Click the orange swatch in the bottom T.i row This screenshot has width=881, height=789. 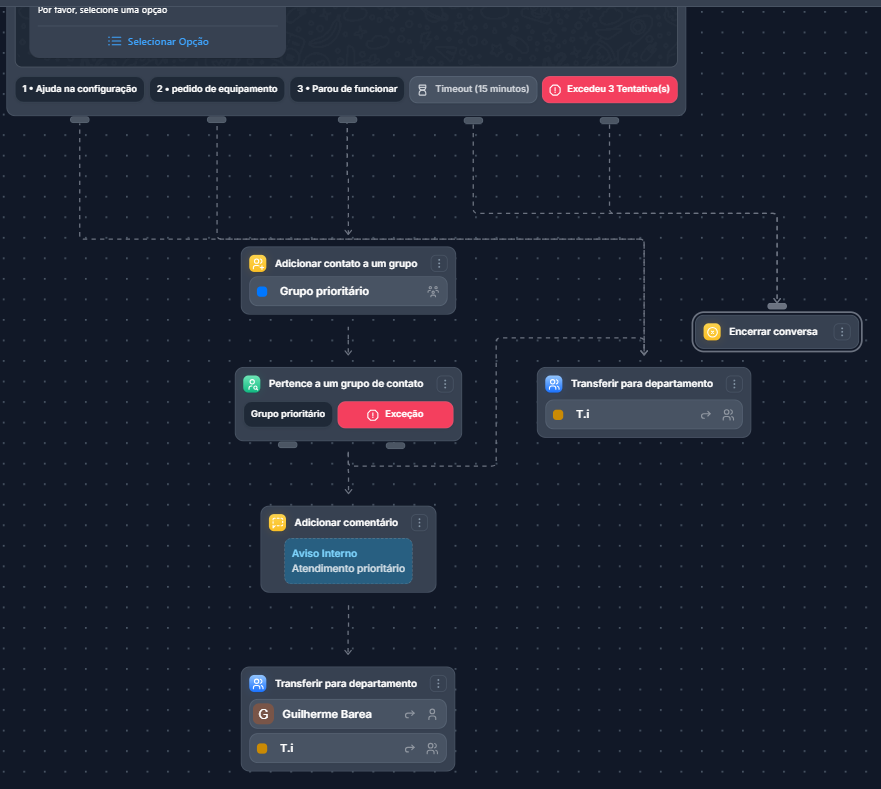tap(262, 749)
